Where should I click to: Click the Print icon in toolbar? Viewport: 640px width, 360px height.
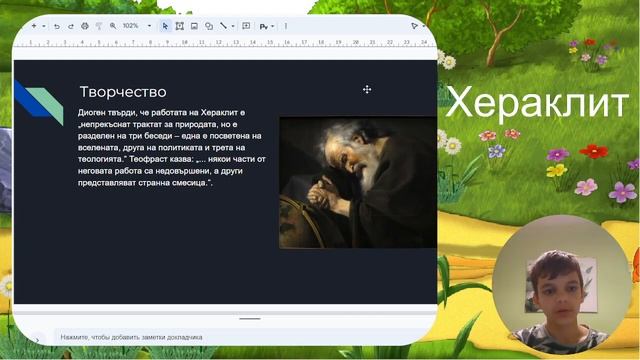pyautogui.click(x=84, y=26)
